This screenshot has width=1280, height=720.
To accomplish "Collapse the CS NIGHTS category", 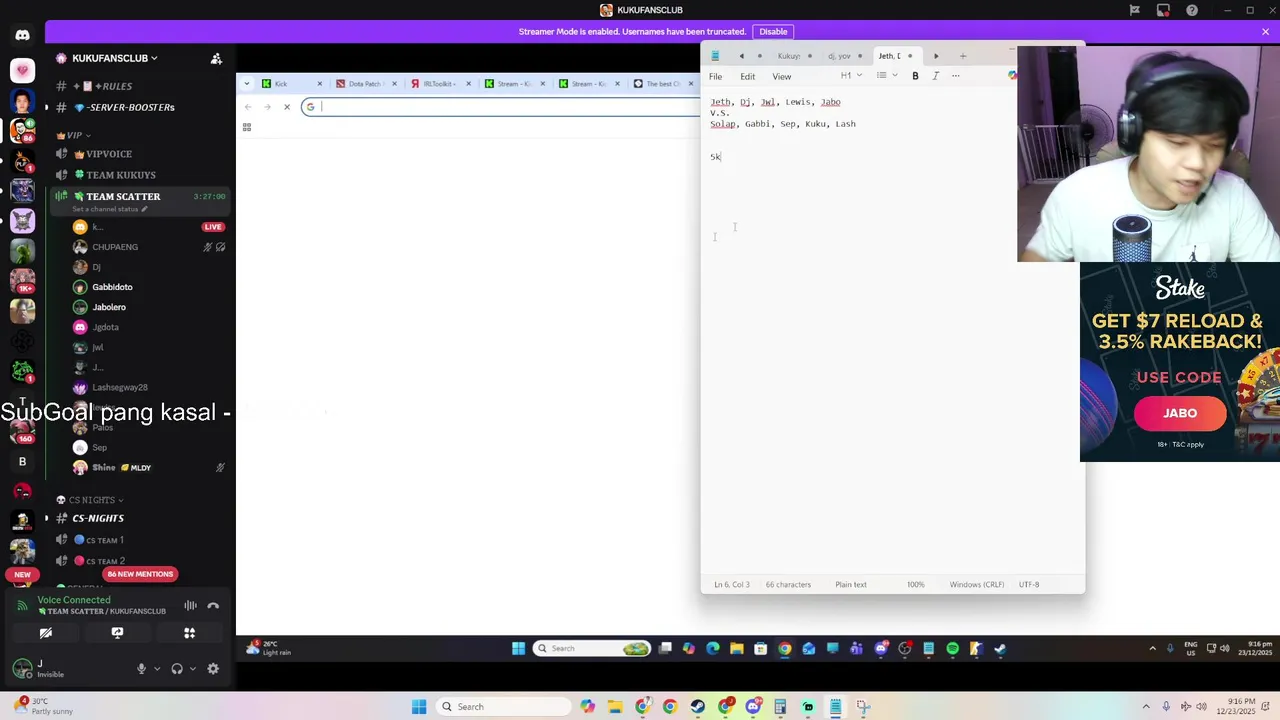I will click(x=91, y=499).
